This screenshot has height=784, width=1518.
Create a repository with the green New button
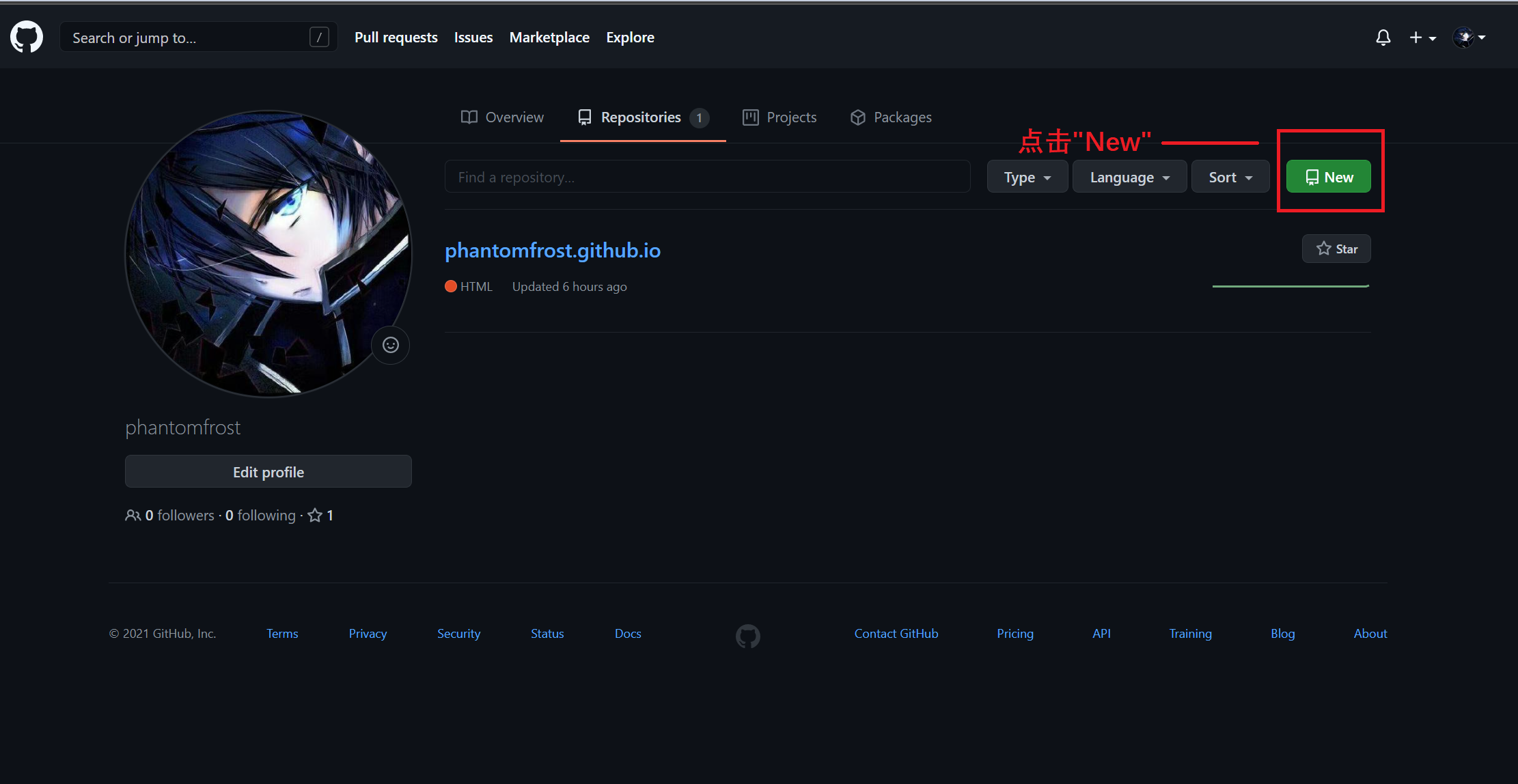pos(1328,177)
